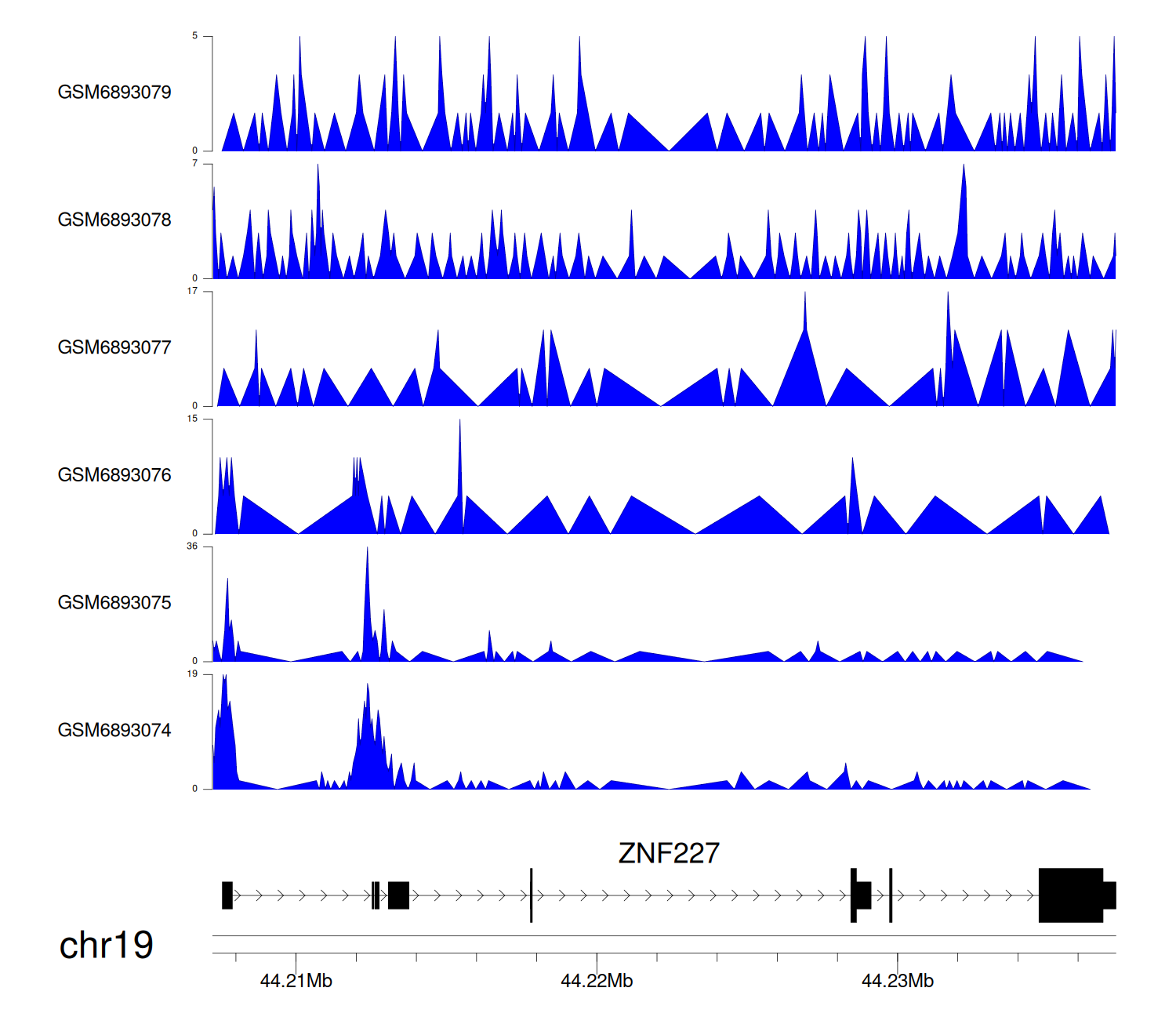Click the GSM6893077 track name
Image resolution: width=1176 pixels, height=1035 pixels.
[114, 348]
